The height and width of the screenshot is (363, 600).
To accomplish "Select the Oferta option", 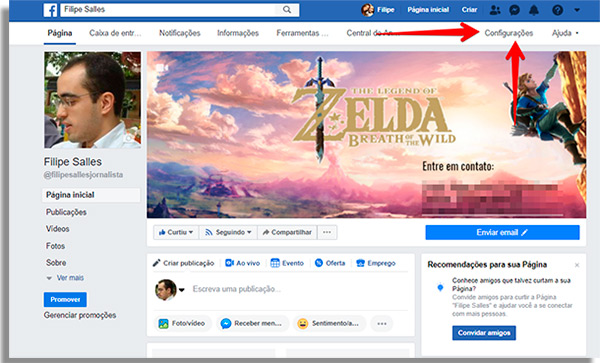I will coord(330,263).
